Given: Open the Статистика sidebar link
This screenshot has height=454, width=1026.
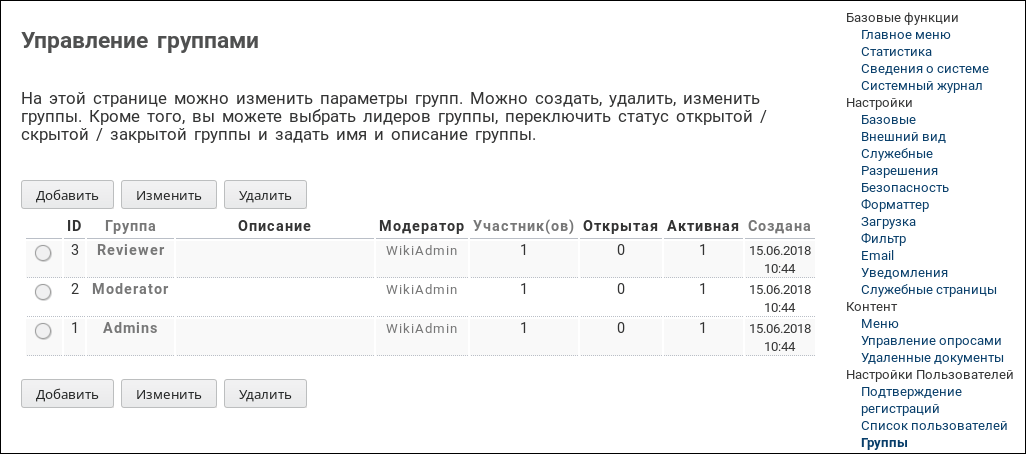Looking at the screenshot, I should click(896, 52).
